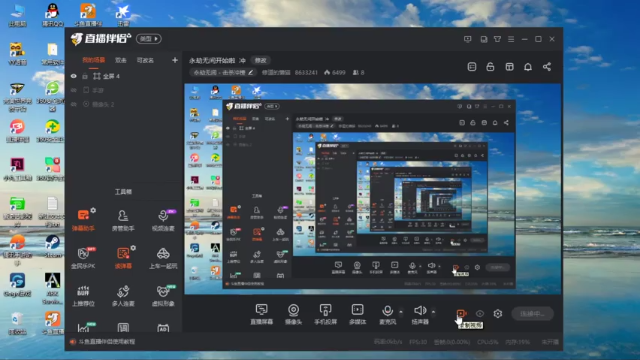640x360 pixels.
Task: Click the chat icon in the title bar
Action: coord(468,39)
